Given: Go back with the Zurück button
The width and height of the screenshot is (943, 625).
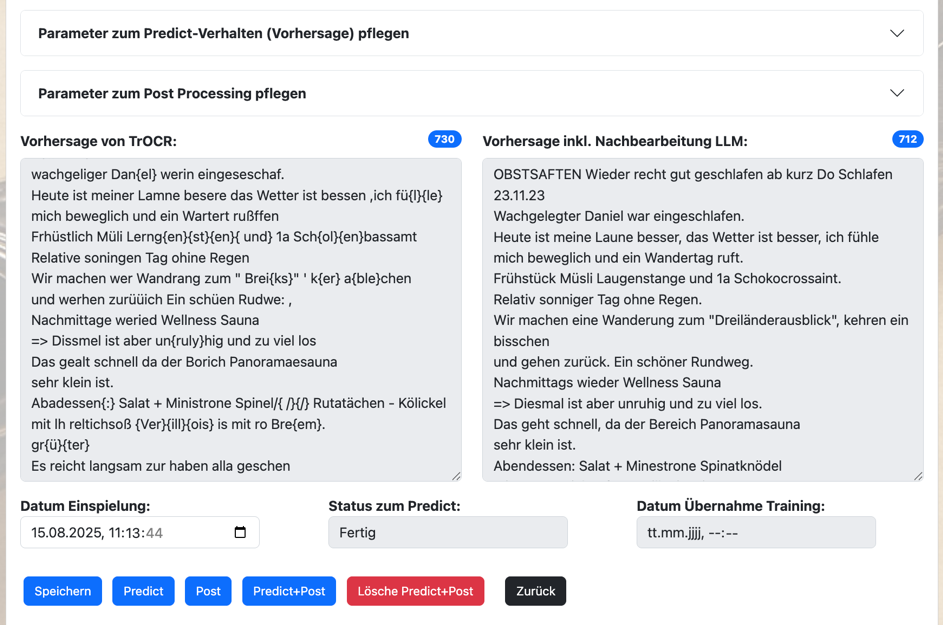Looking at the screenshot, I should [x=535, y=591].
